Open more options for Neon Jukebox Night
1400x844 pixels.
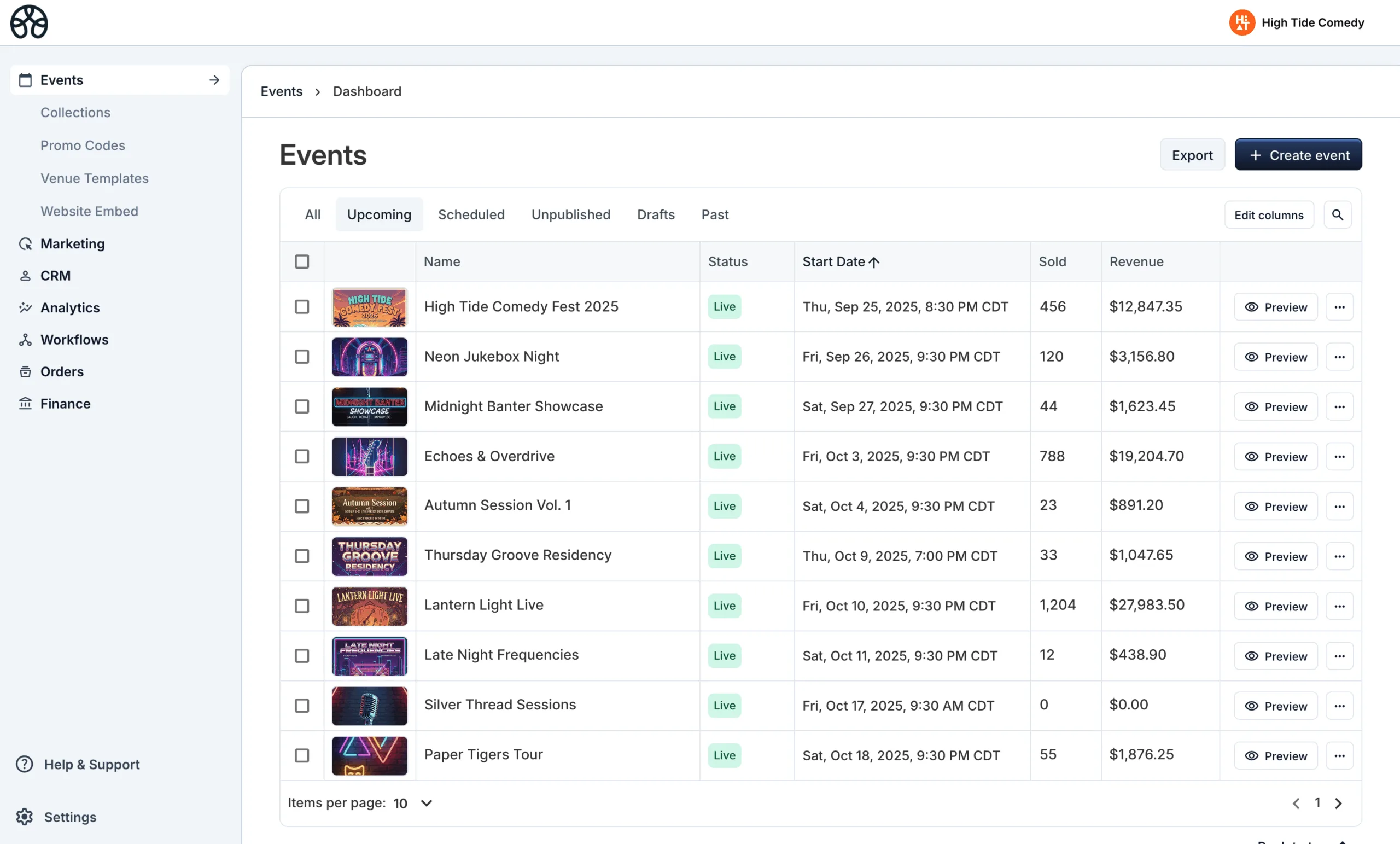(x=1339, y=357)
